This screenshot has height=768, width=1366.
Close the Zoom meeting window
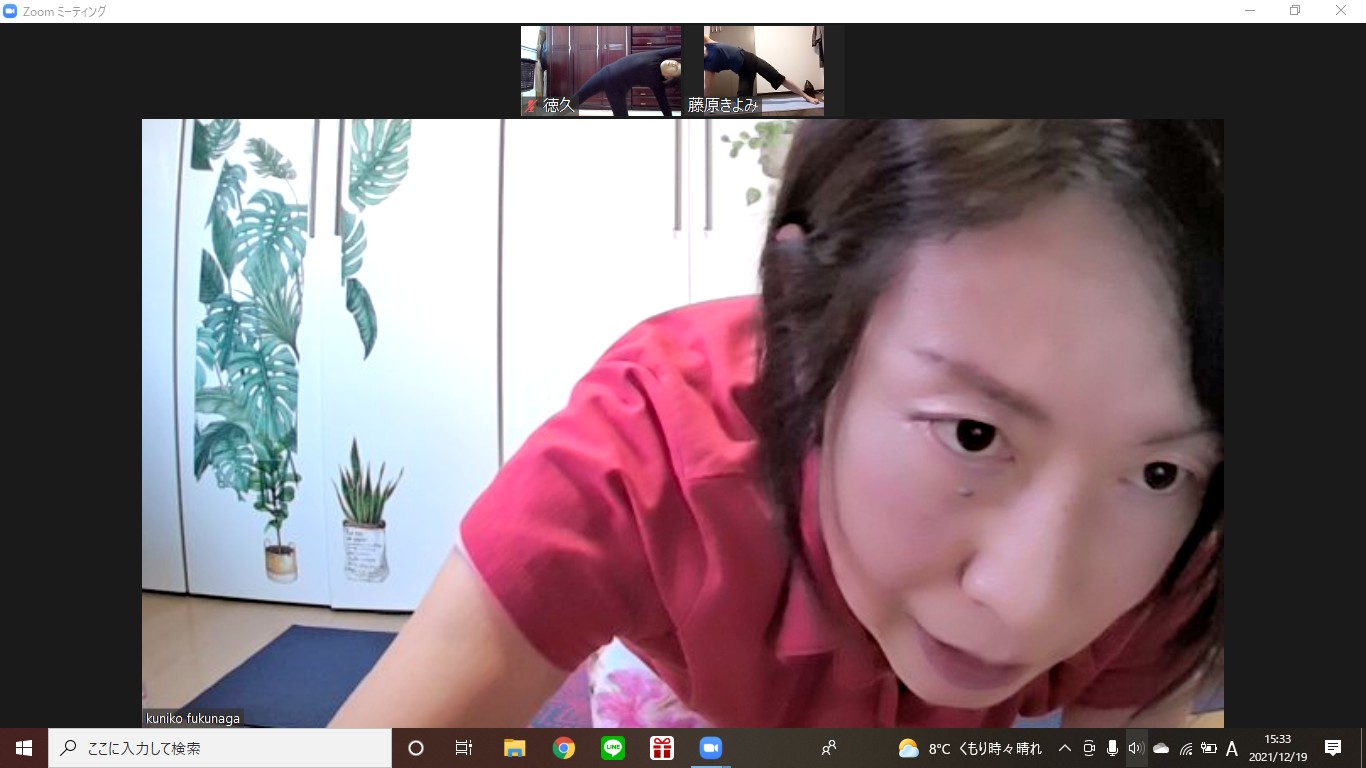tap(1341, 11)
